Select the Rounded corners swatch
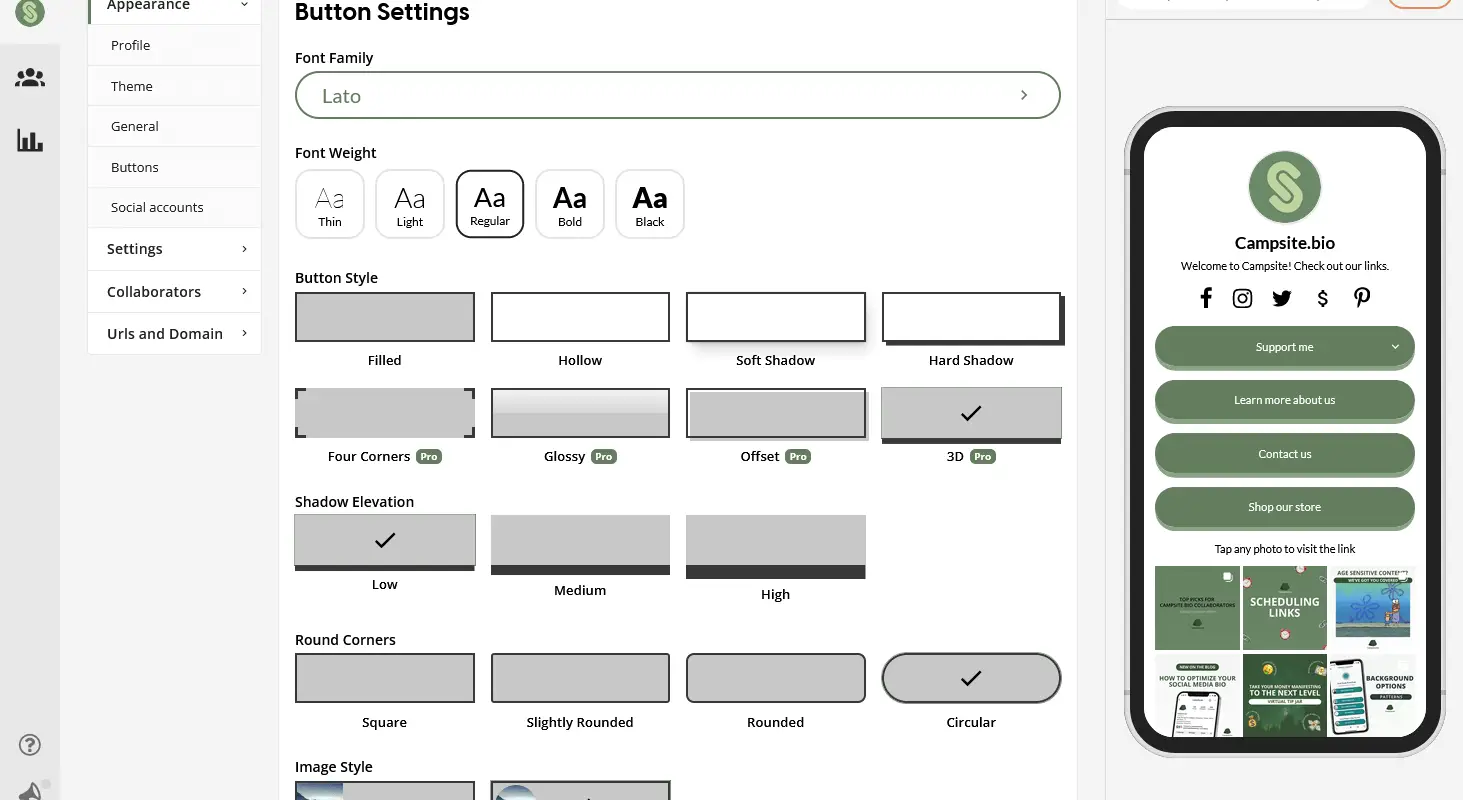Viewport: 1463px width, 800px height. 776,678
